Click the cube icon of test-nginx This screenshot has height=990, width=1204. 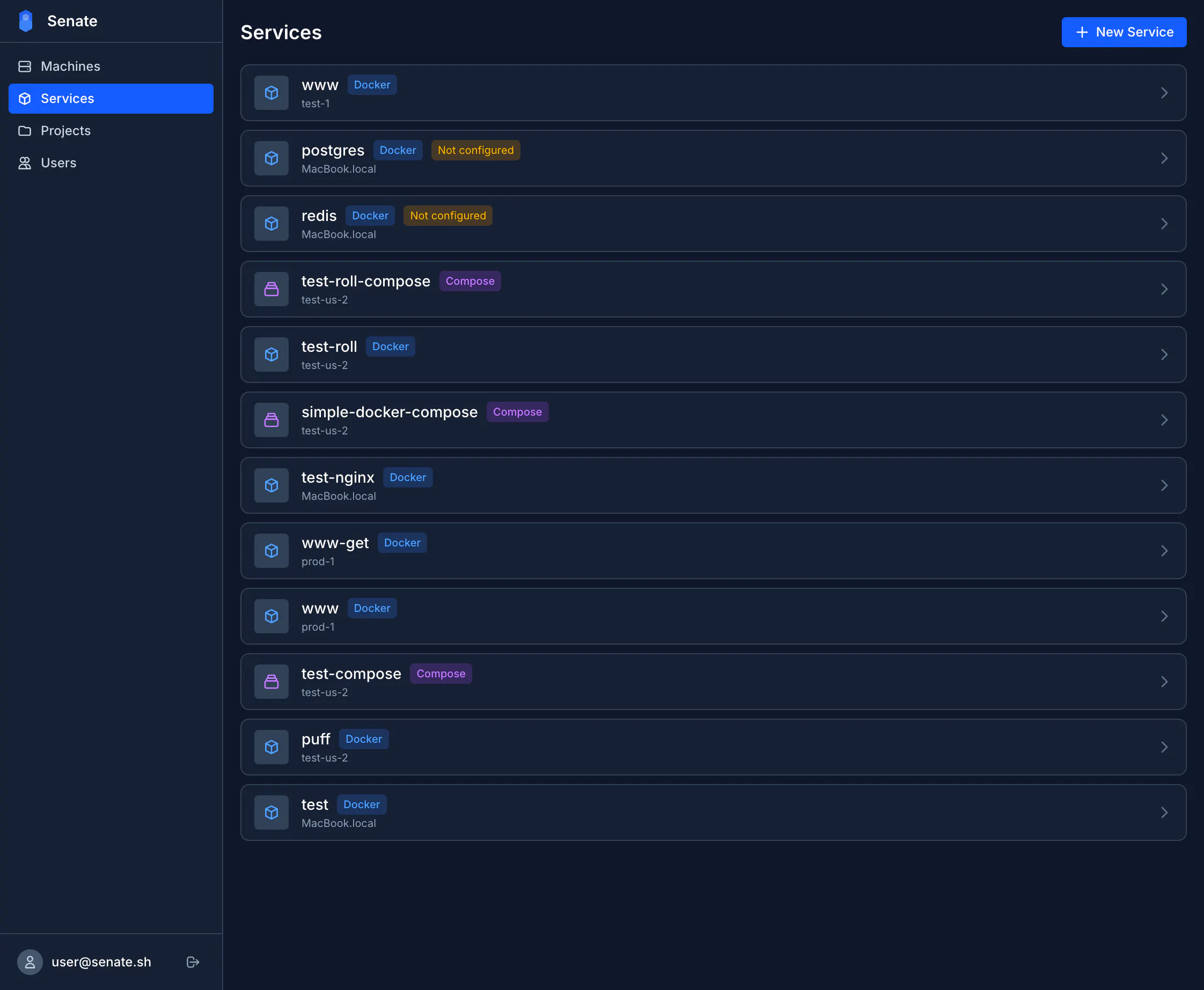click(x=271, y=485)
